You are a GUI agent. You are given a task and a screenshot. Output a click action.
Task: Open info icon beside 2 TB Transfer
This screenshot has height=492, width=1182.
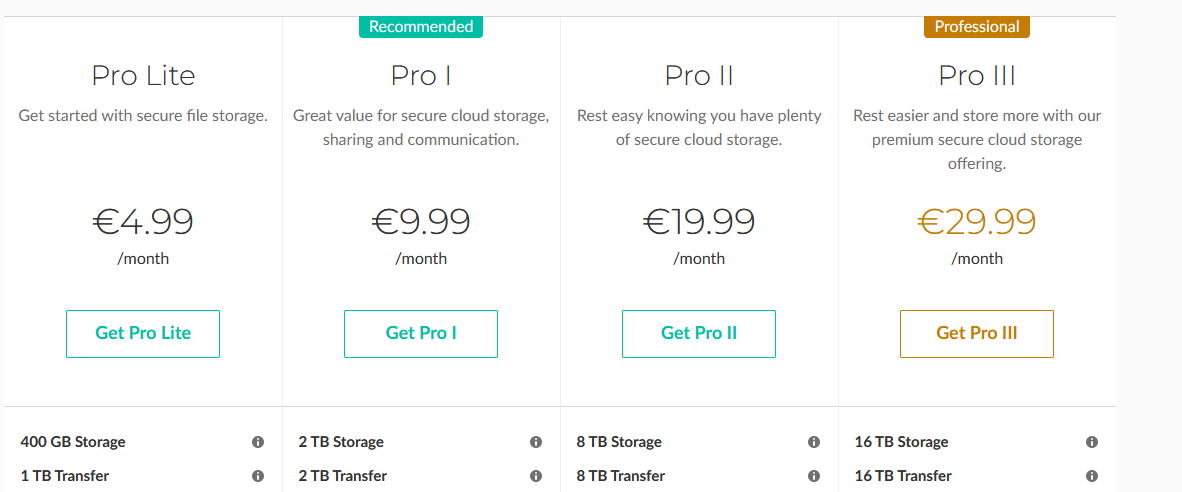535,476
